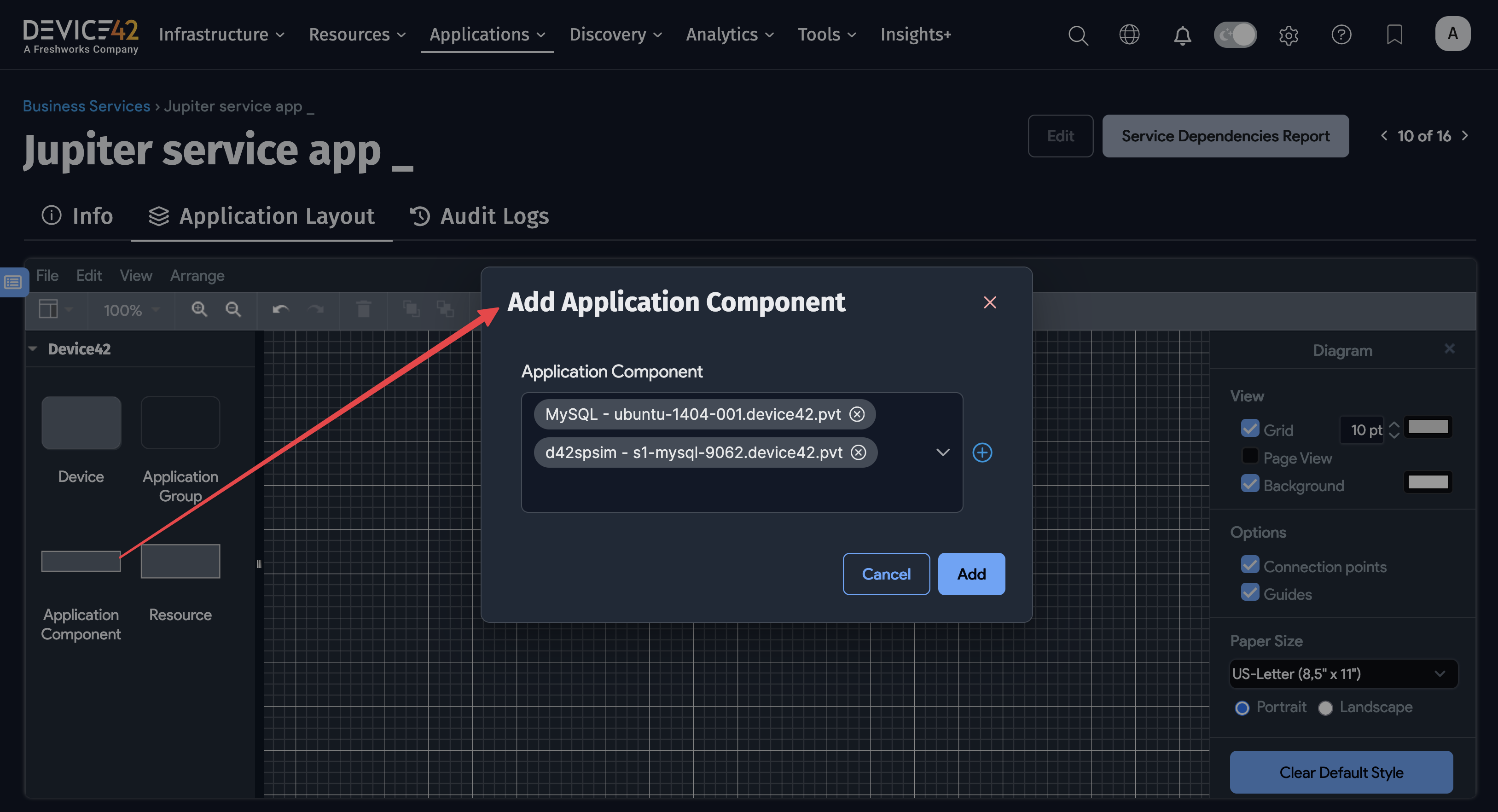Click the Clear Default Style button

click(1341, 772)
